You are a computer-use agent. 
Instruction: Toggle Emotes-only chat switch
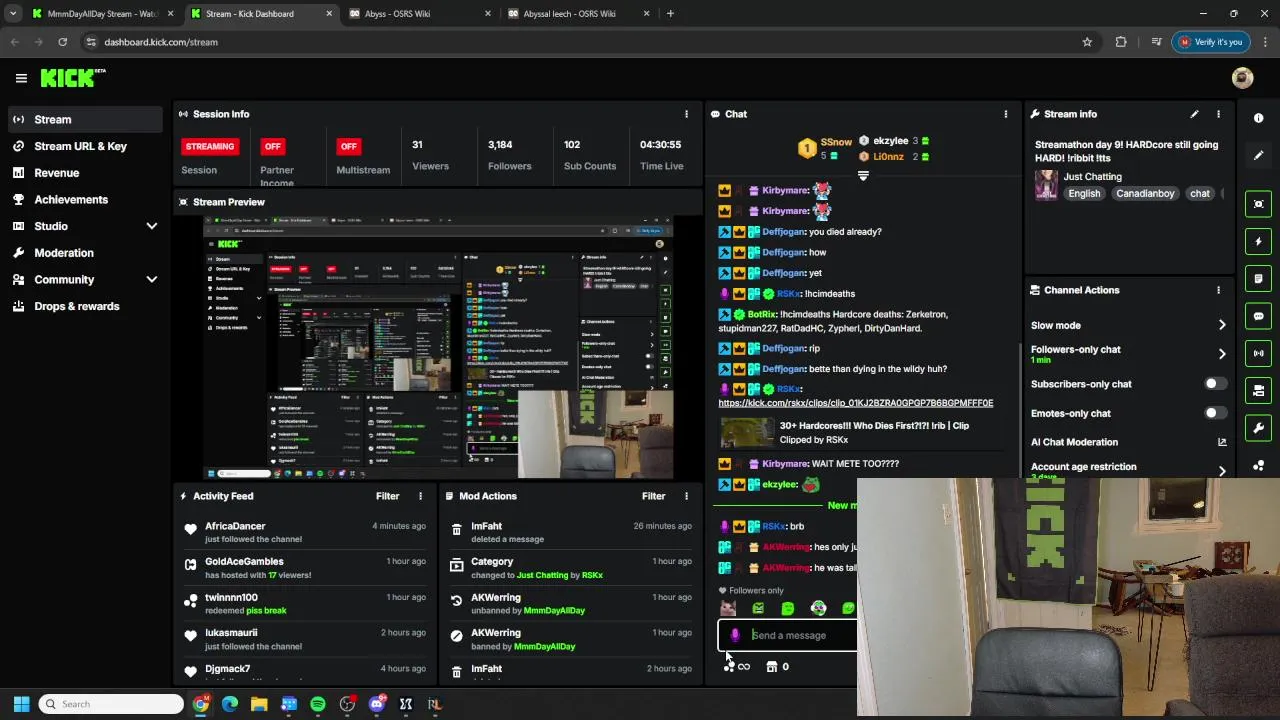1214,413
